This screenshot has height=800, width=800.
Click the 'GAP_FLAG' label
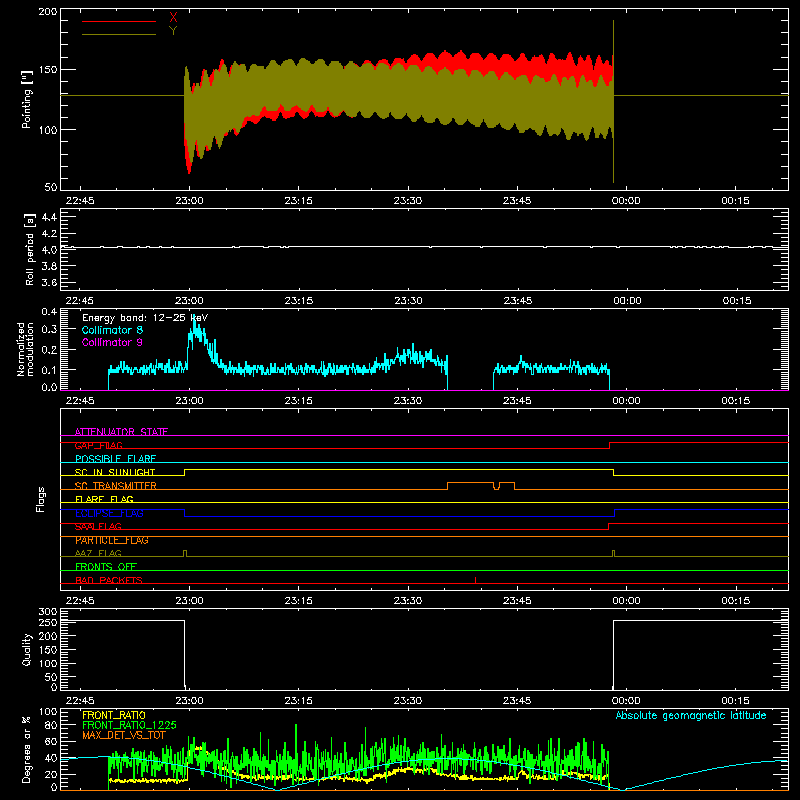[98, 445]
